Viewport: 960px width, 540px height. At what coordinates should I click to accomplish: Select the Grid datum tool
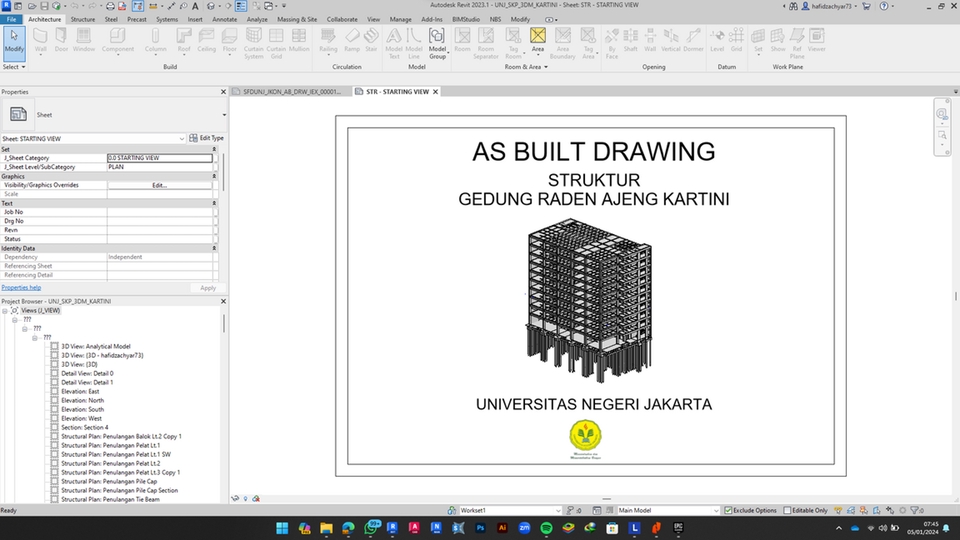click(737, 41)
